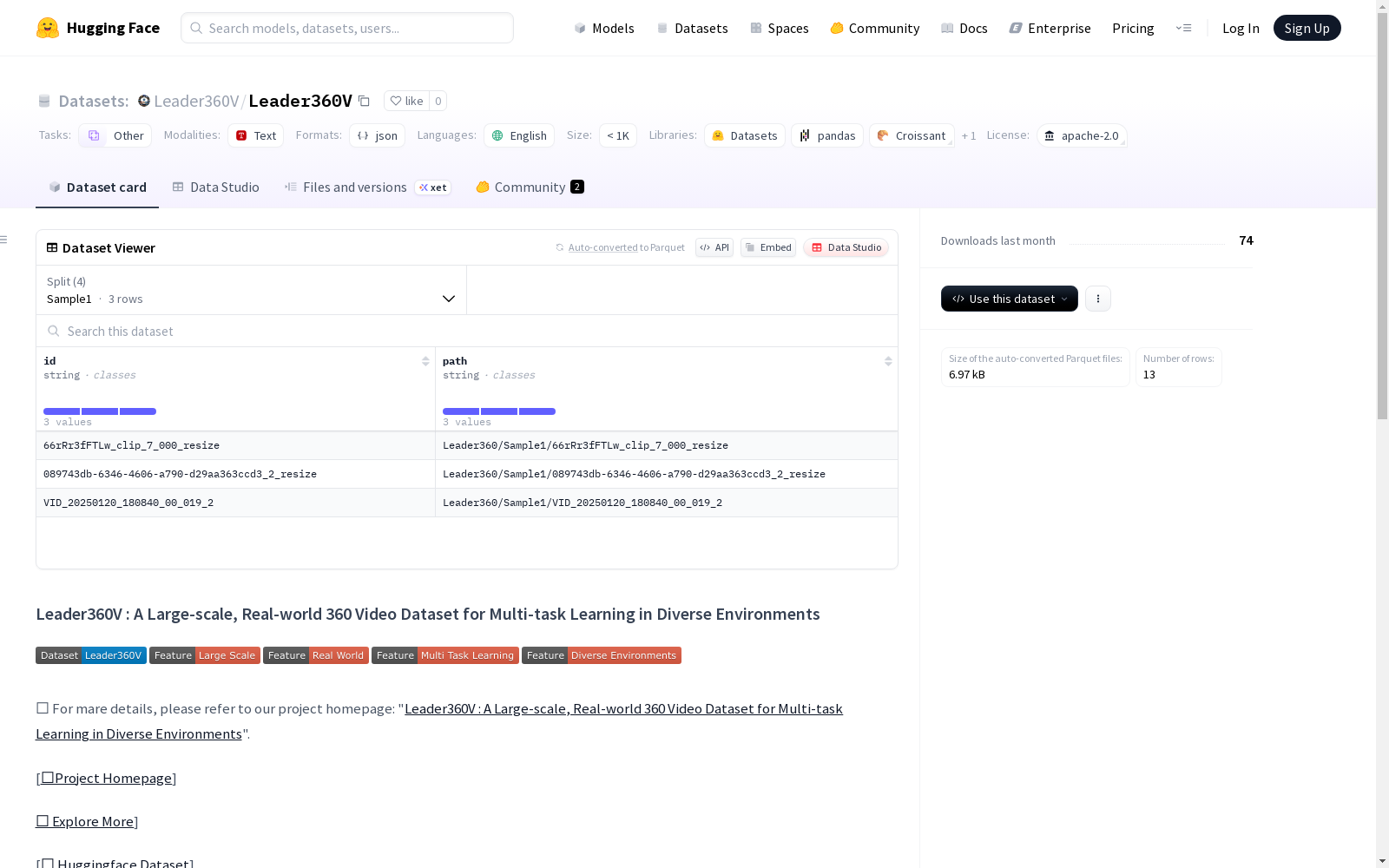Open the Dataset card tab

tap(97, 187)
